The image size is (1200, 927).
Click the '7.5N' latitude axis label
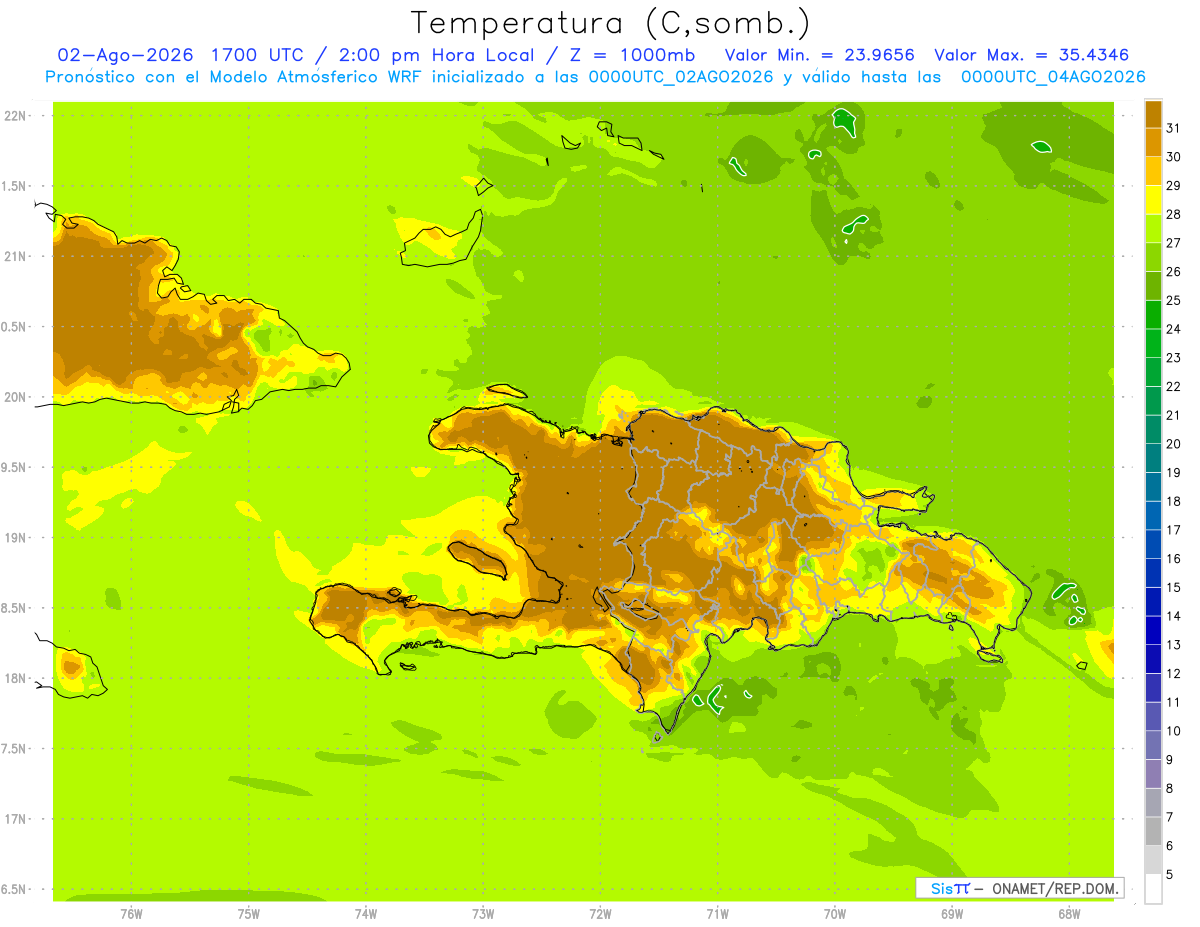coord(15,749)
